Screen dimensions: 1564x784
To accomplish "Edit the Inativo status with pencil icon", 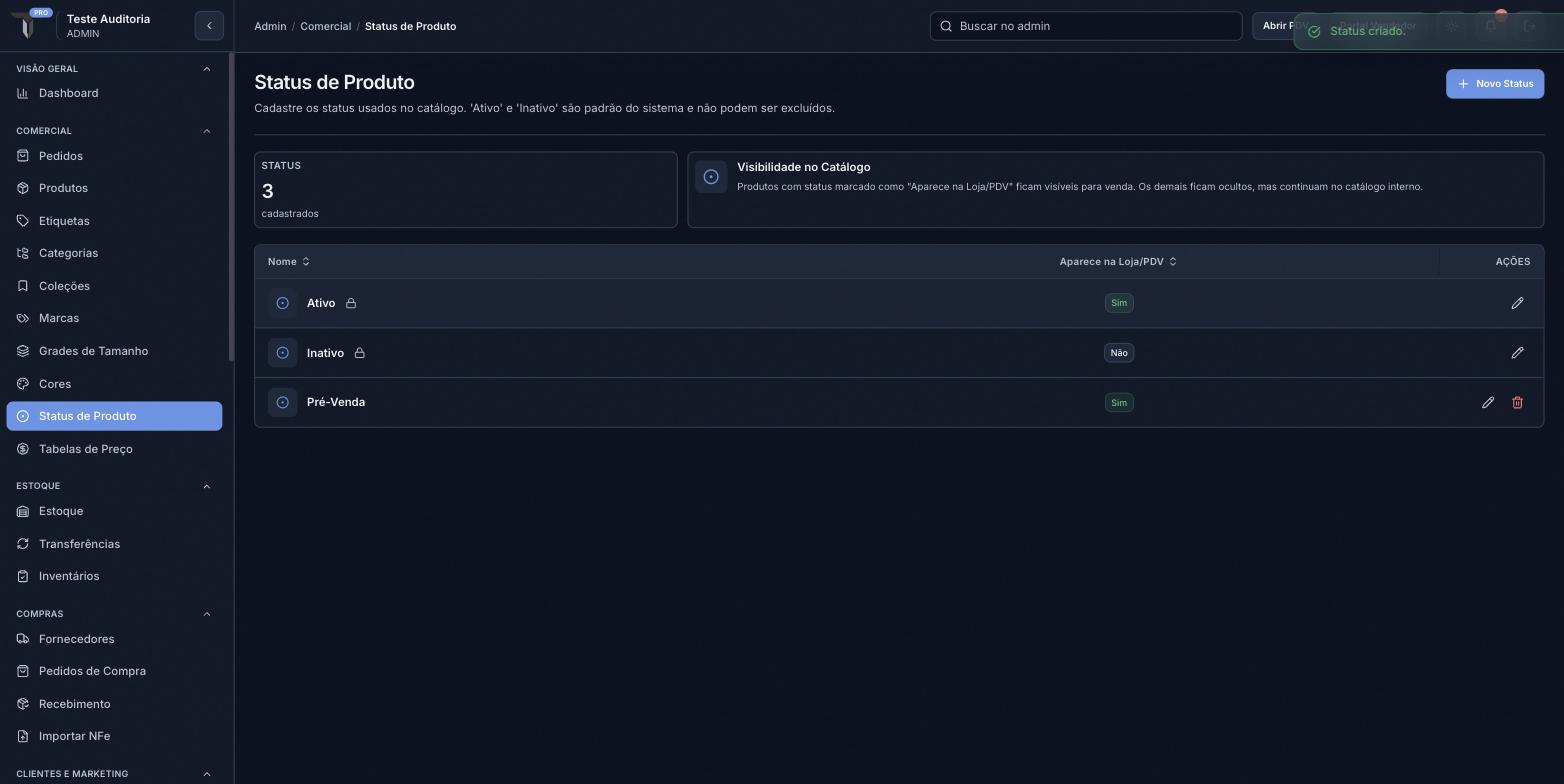I will 1517,353.
